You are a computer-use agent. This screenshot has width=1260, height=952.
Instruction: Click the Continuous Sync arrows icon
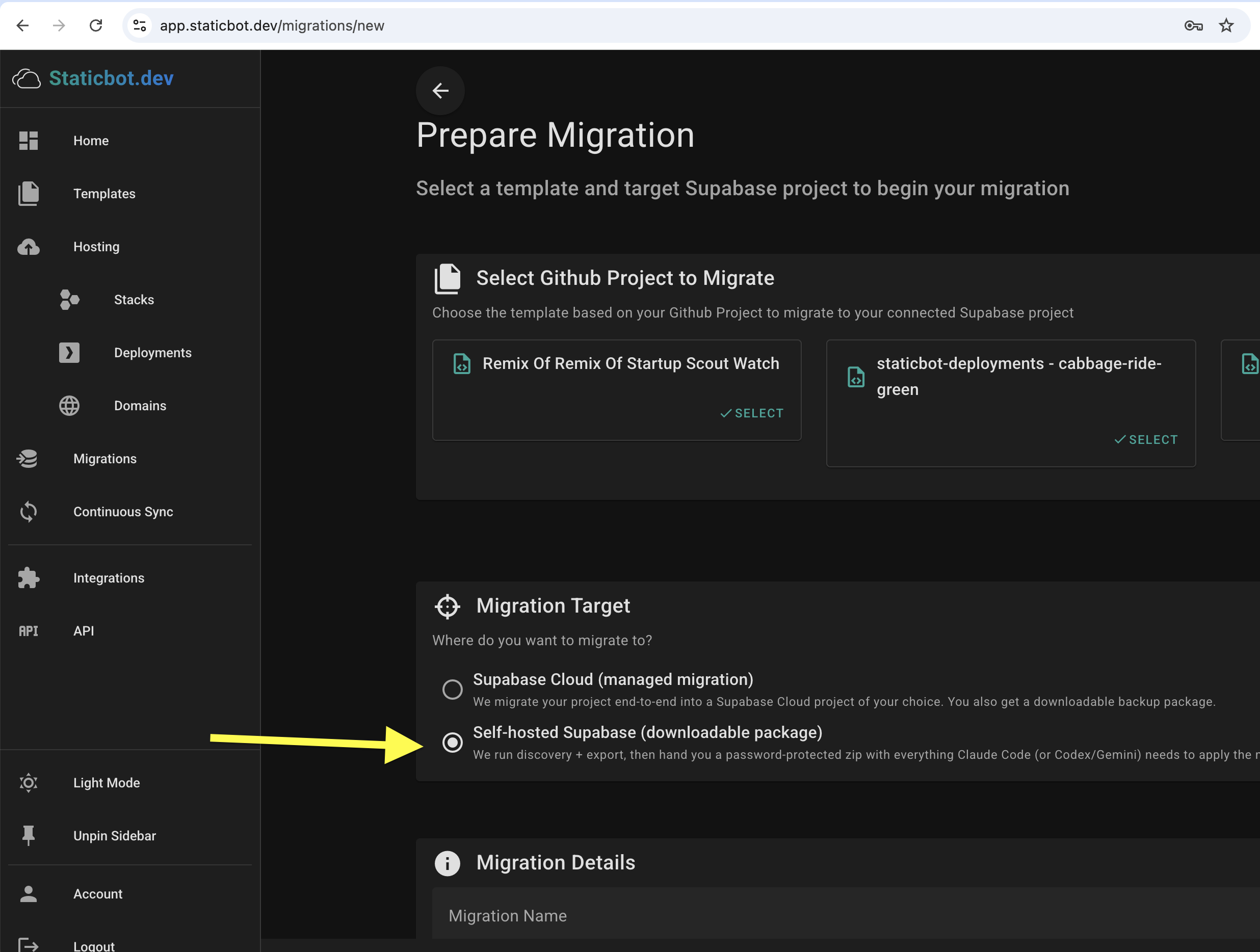click(x=28, y=512)
